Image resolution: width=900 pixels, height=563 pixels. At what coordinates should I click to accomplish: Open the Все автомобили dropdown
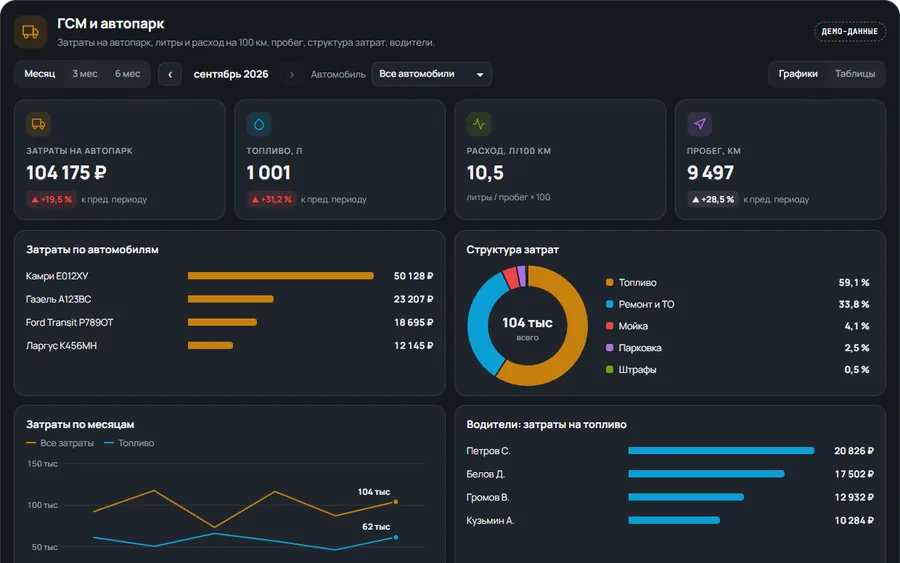(x=432, y=74)
